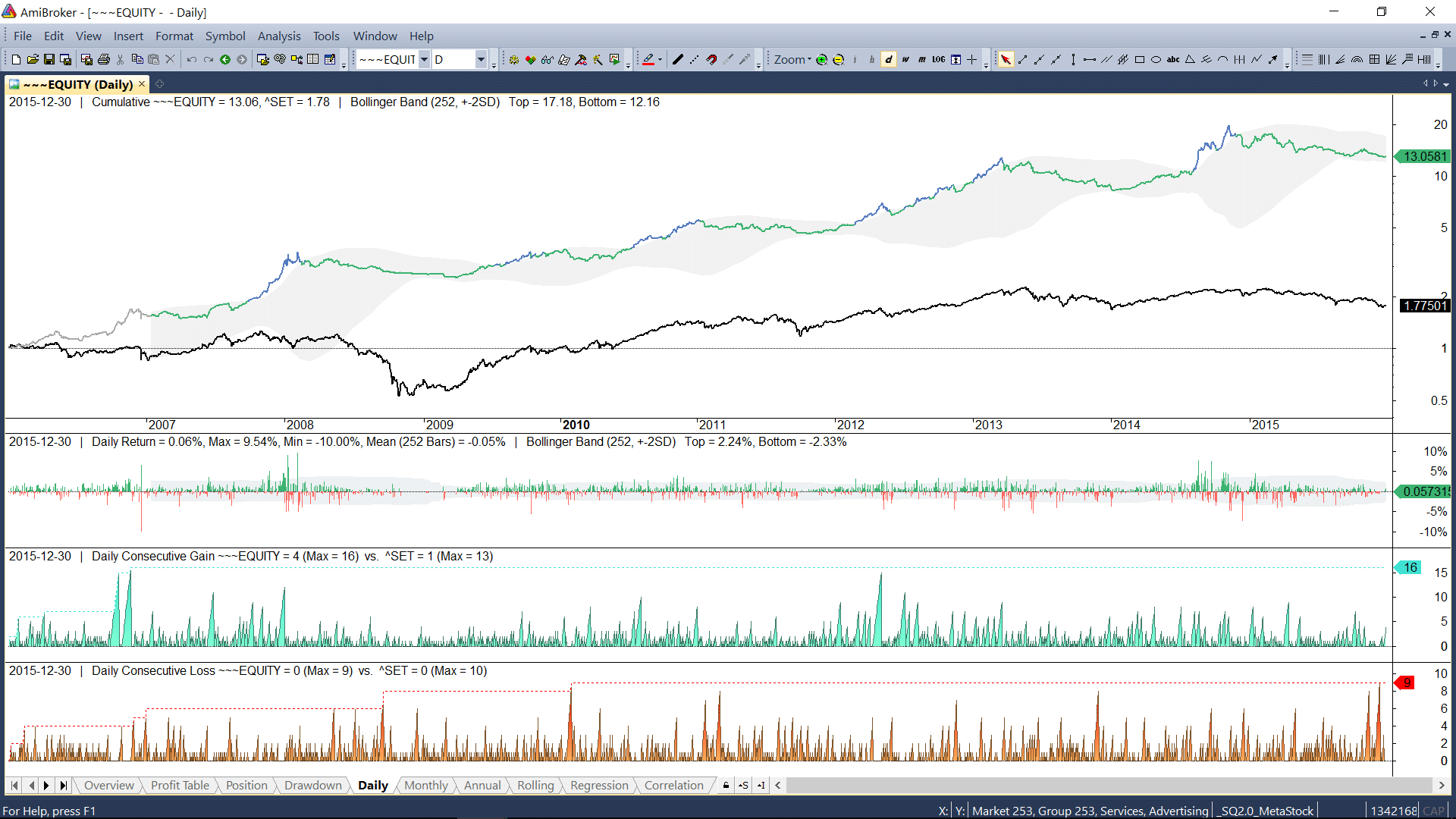This screenshot has height=819, width=1456.
Task: Select the rectangle drawing tool
Action: click(x=1139, y=60)
